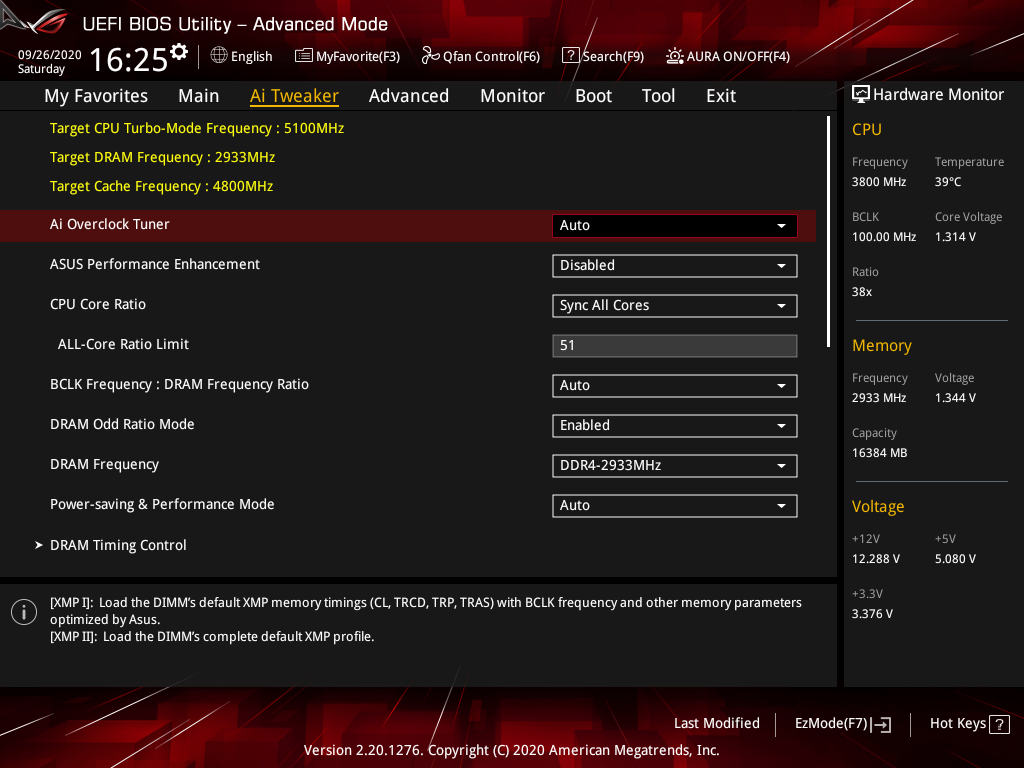Click the Hardware Monitor screen icon

[x=861, y=95]
